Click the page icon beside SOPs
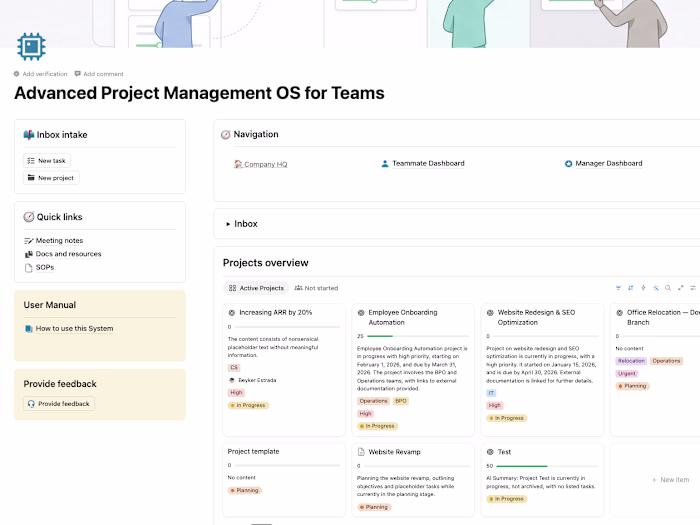This screenshot has height=525, width=700. (x=29, y=268)
